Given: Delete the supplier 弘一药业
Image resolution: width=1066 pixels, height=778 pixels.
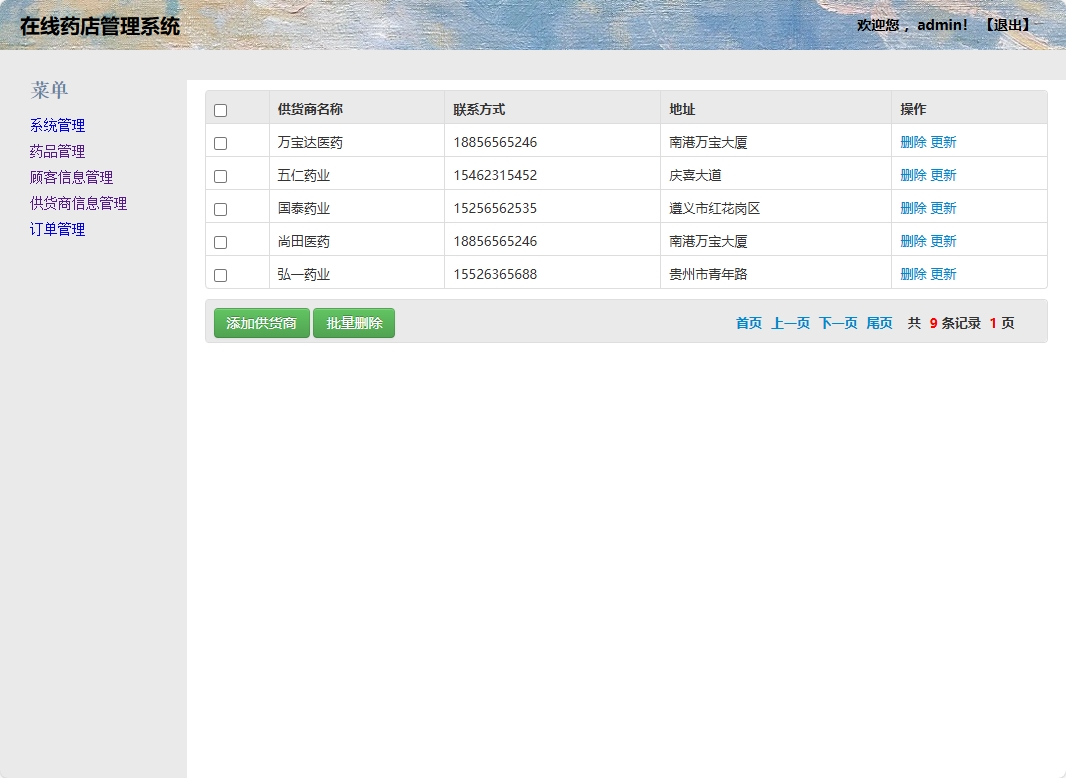Looking at the screenshot, I should 913,274.
